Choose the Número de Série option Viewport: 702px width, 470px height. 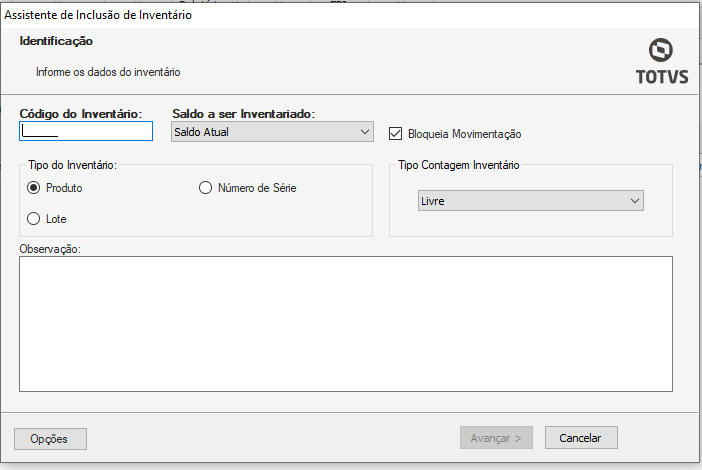[x=206, y=188]
